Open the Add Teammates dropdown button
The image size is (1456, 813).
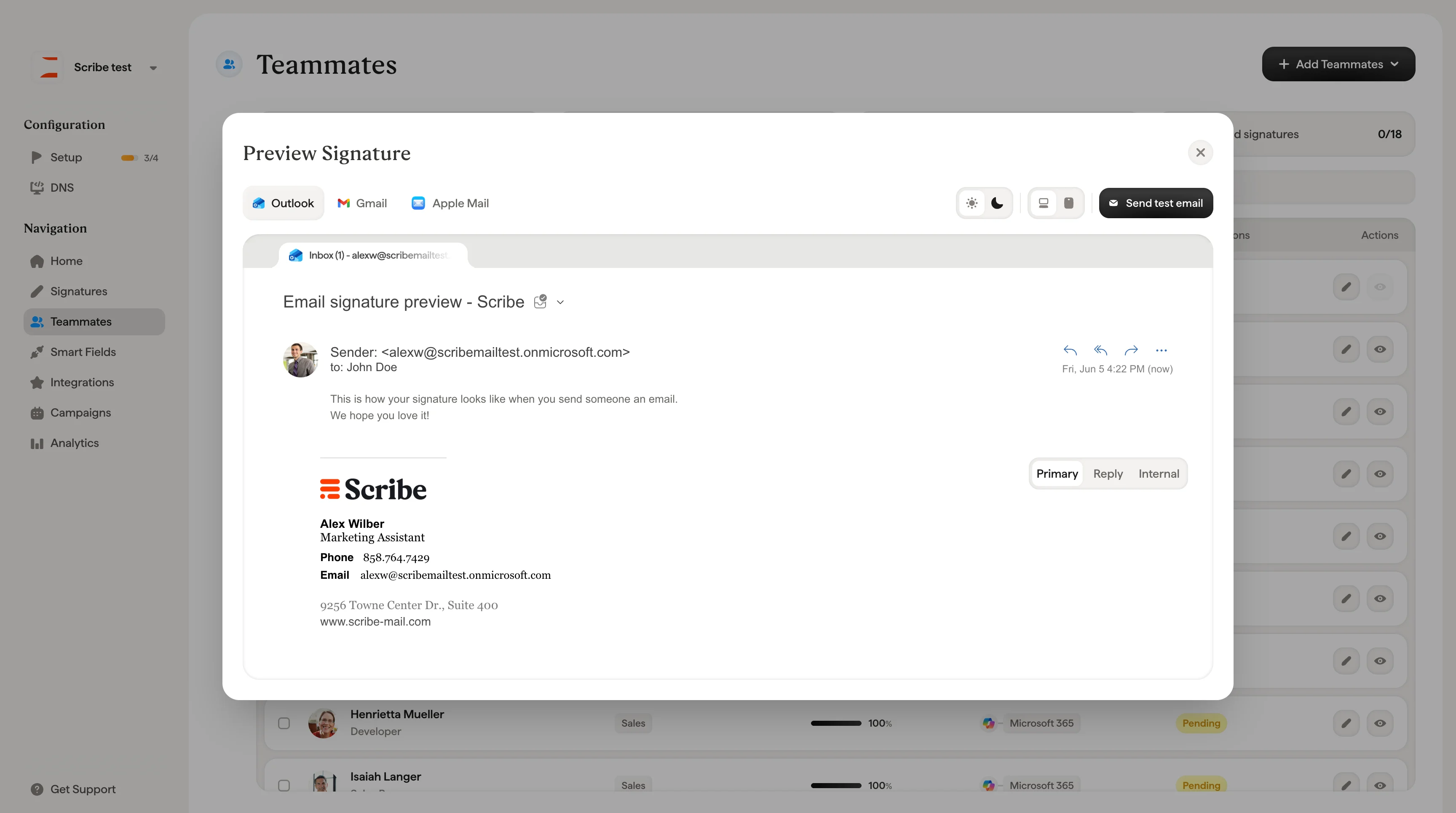click(x=1338, y=64)
